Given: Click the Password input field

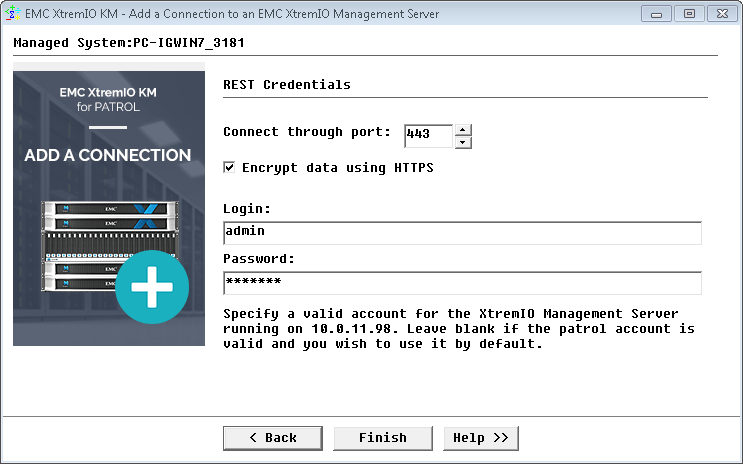Looking at the screenshot, I should click(x=462, y=283).
